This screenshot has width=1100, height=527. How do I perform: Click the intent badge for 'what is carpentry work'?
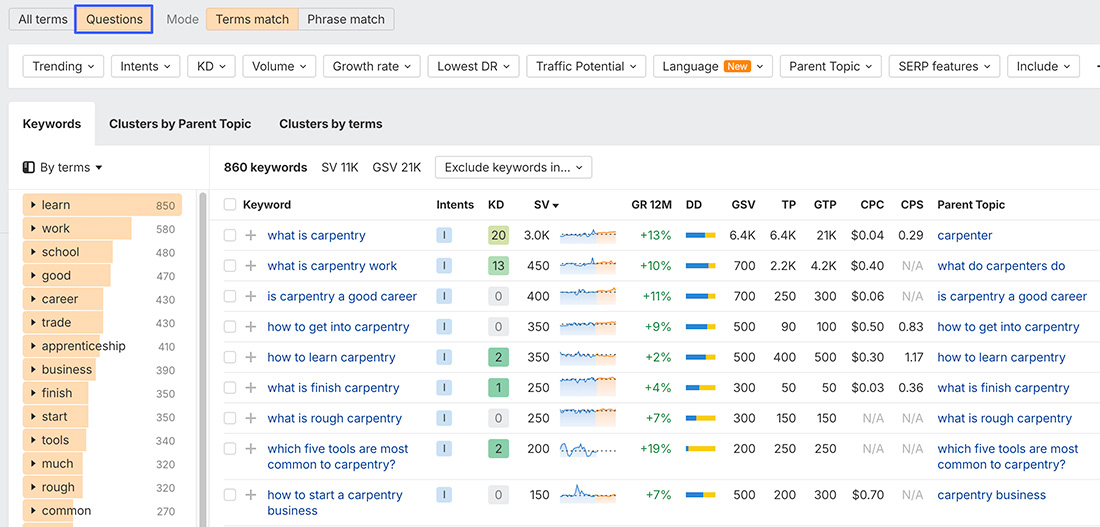pos(444,266)
